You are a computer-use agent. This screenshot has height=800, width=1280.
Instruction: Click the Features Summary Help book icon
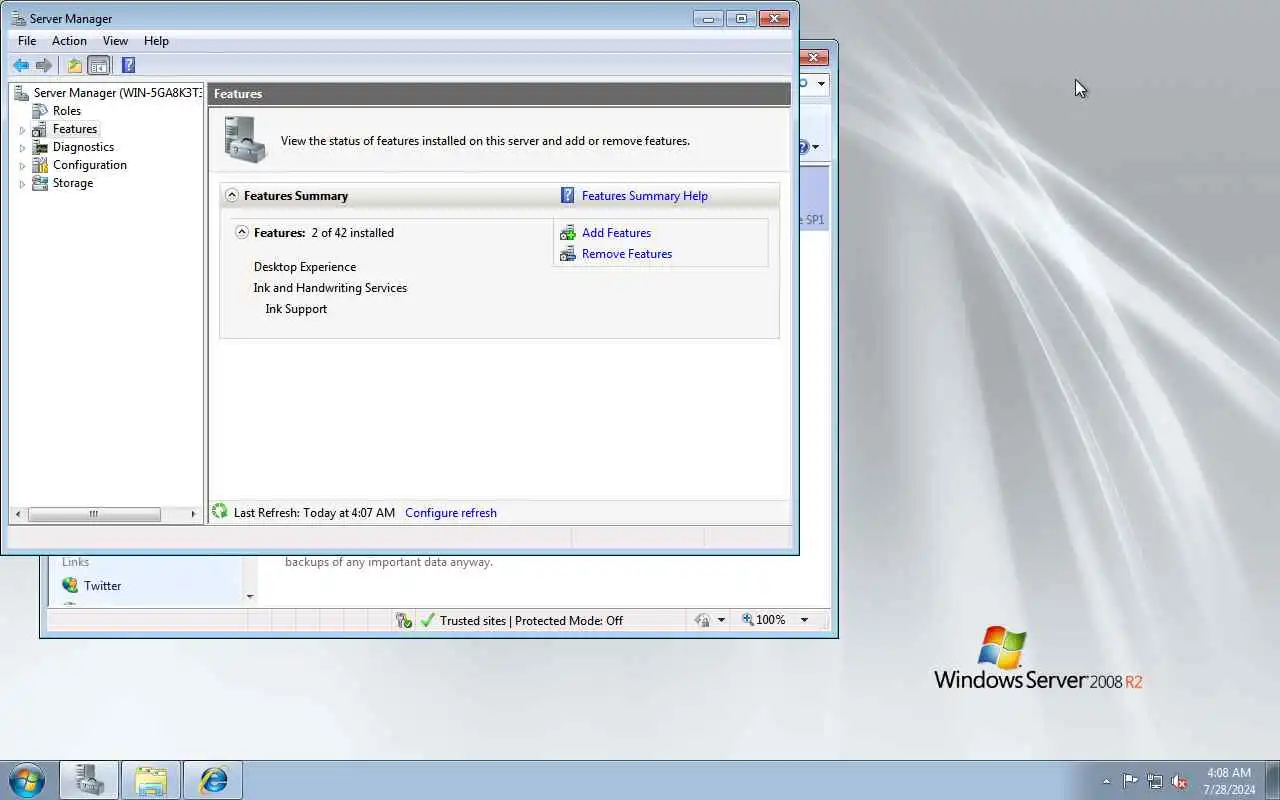coord(567,195)
